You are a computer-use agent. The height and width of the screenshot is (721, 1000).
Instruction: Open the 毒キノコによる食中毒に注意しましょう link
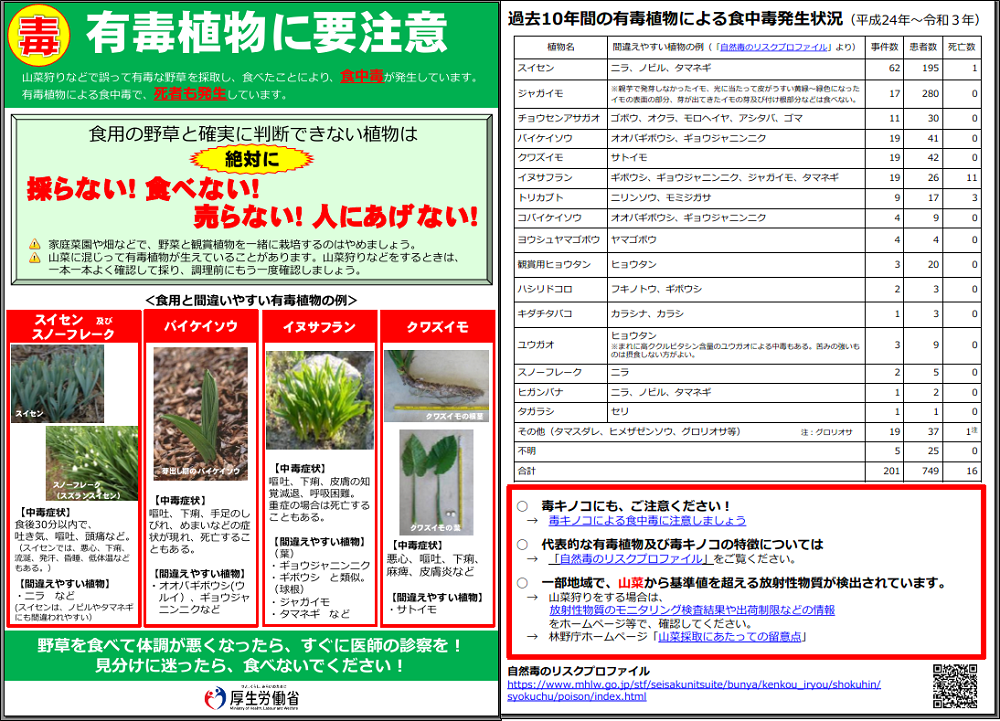(x=646, y=521)
